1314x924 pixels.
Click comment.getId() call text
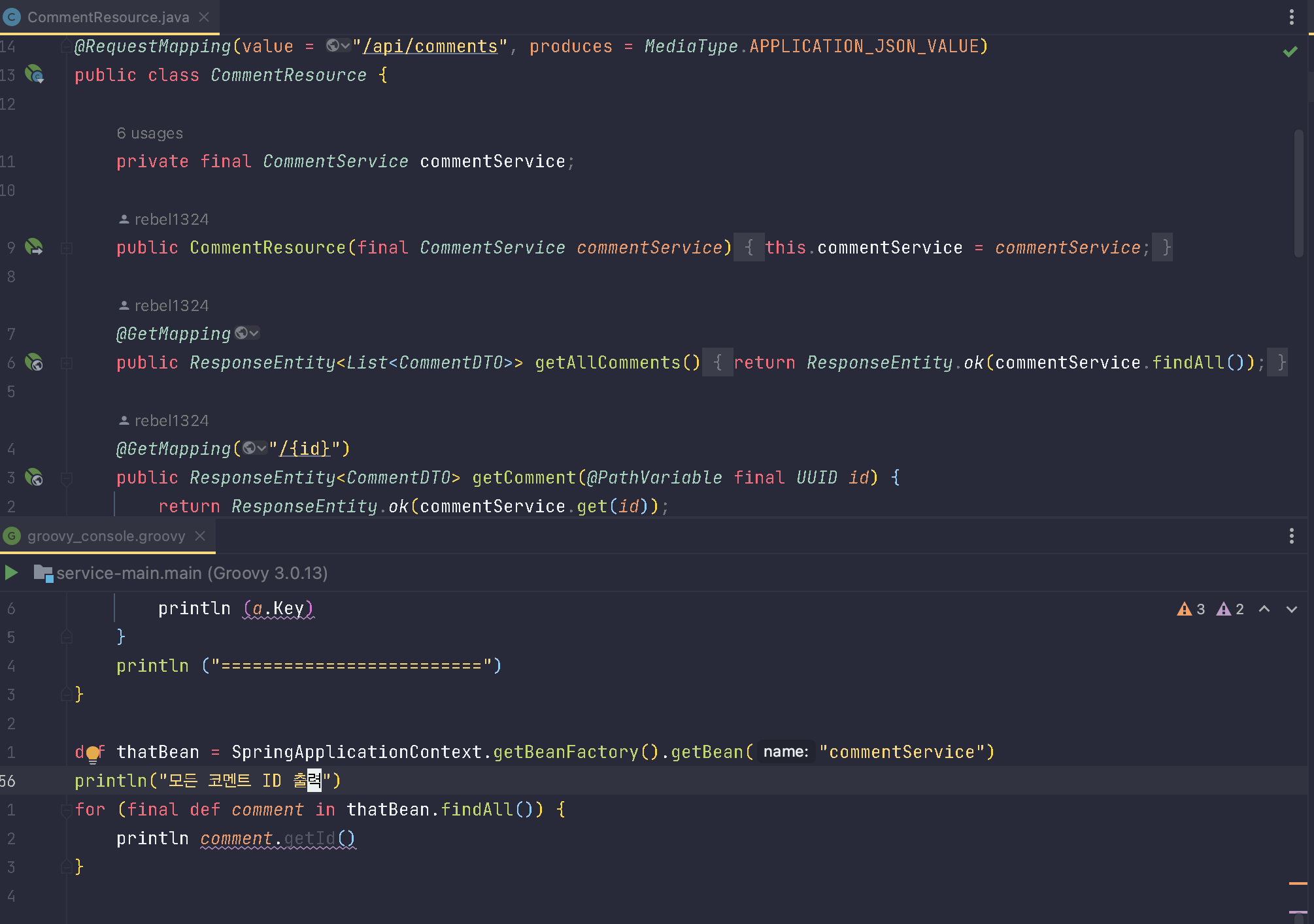(x=278, y=838)
